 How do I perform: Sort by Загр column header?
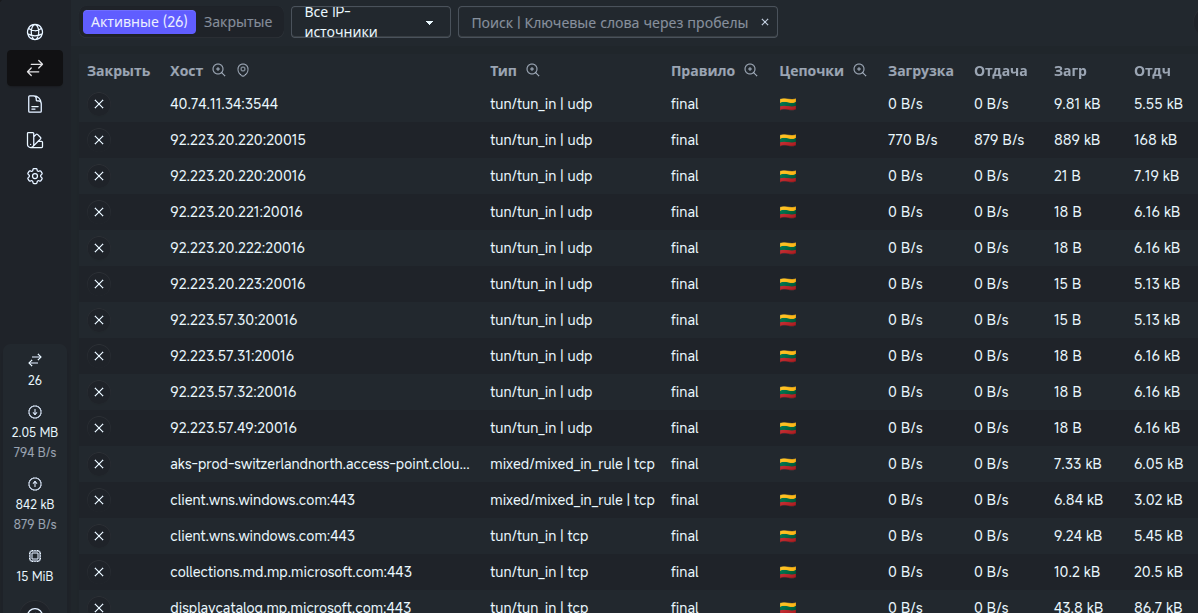click(x=1070, y=71)
